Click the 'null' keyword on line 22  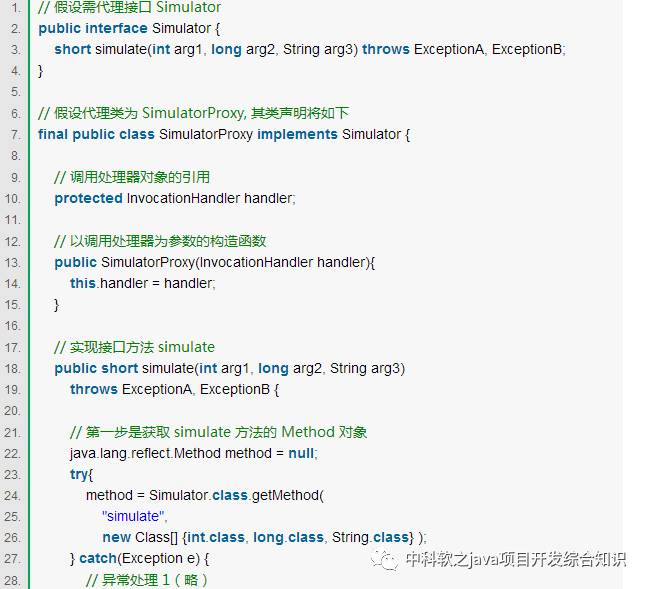pos(301,453)
